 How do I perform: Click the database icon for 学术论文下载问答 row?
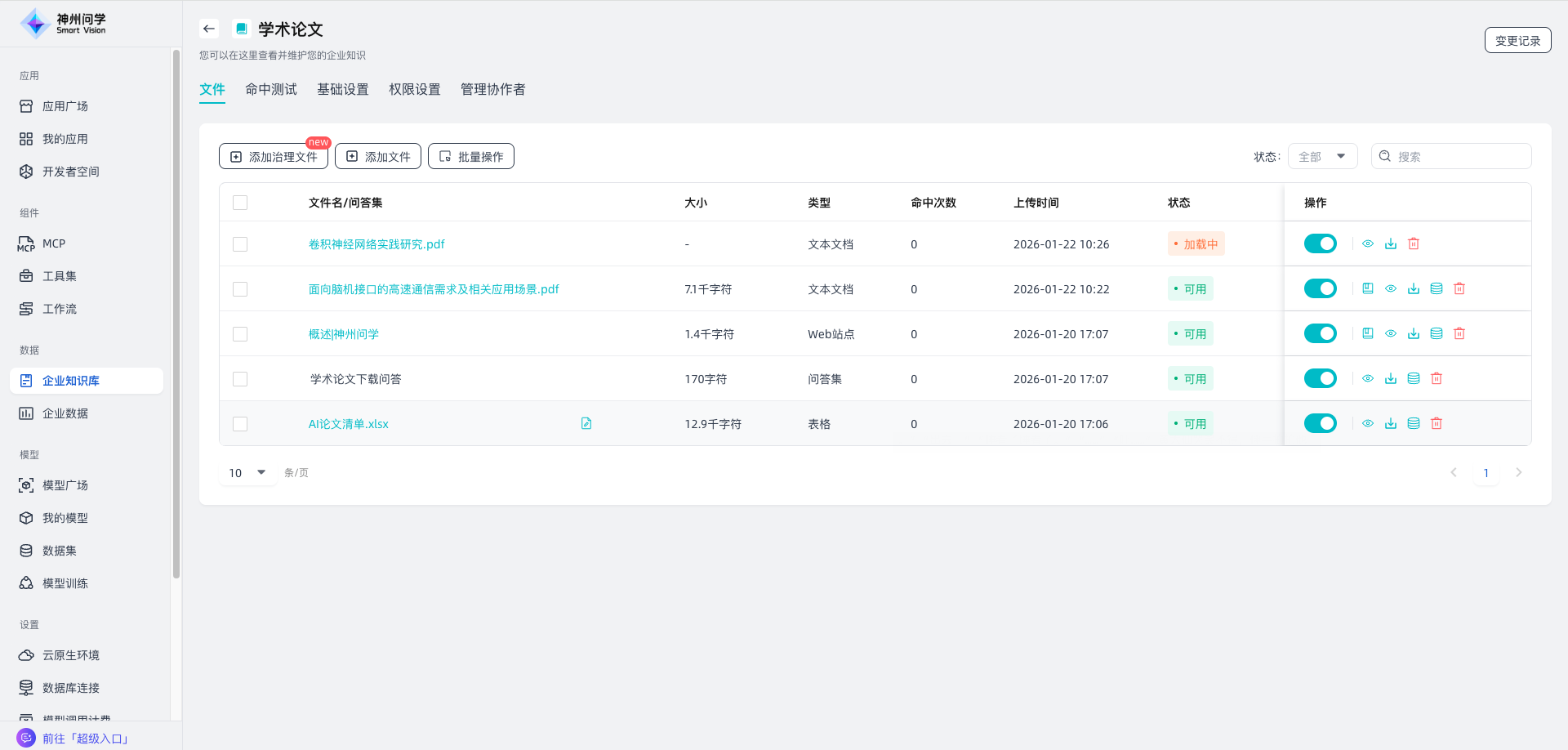[1414, 378]
